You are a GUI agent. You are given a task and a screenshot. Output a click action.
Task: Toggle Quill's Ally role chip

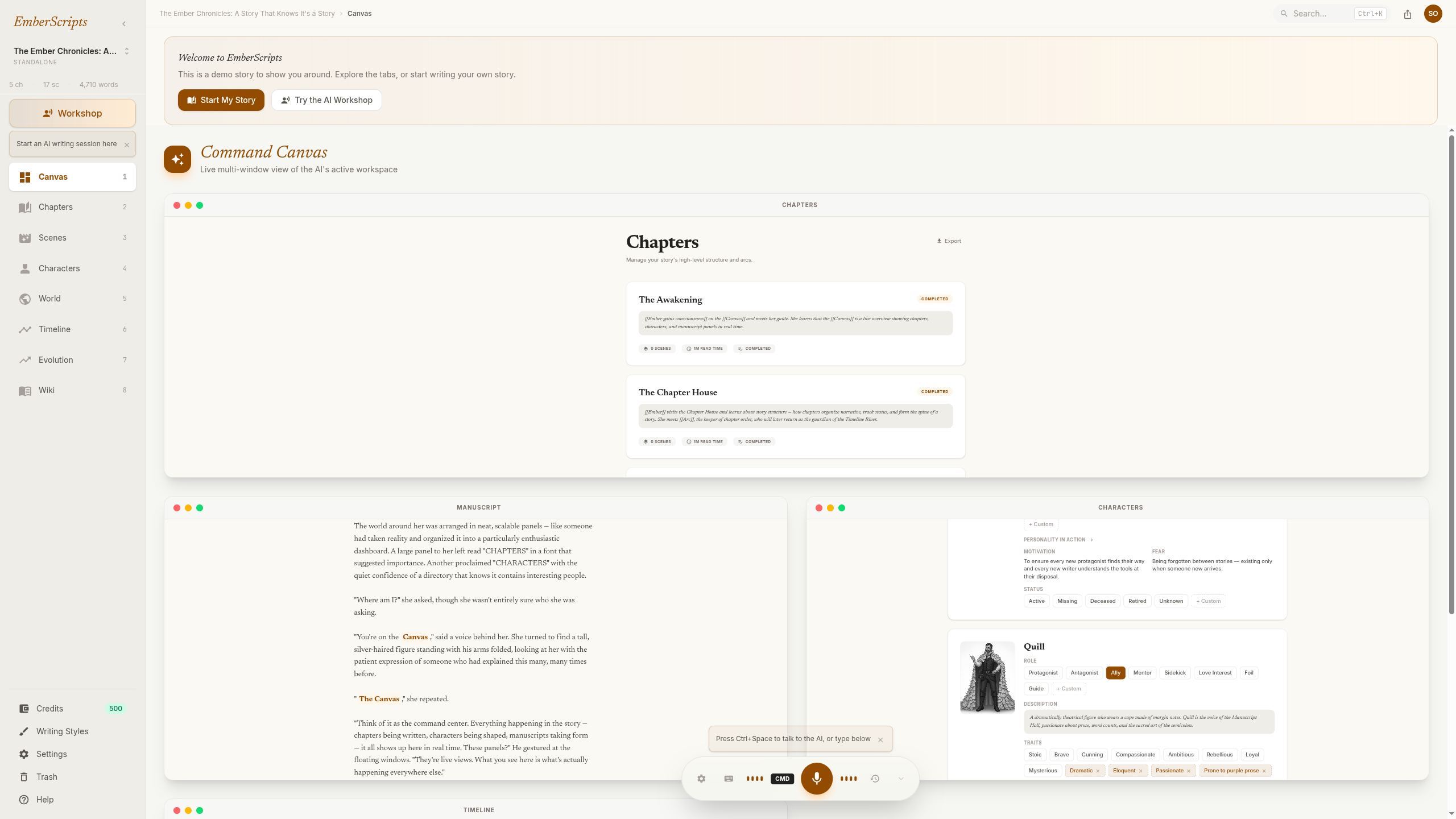pos(1115,673)
